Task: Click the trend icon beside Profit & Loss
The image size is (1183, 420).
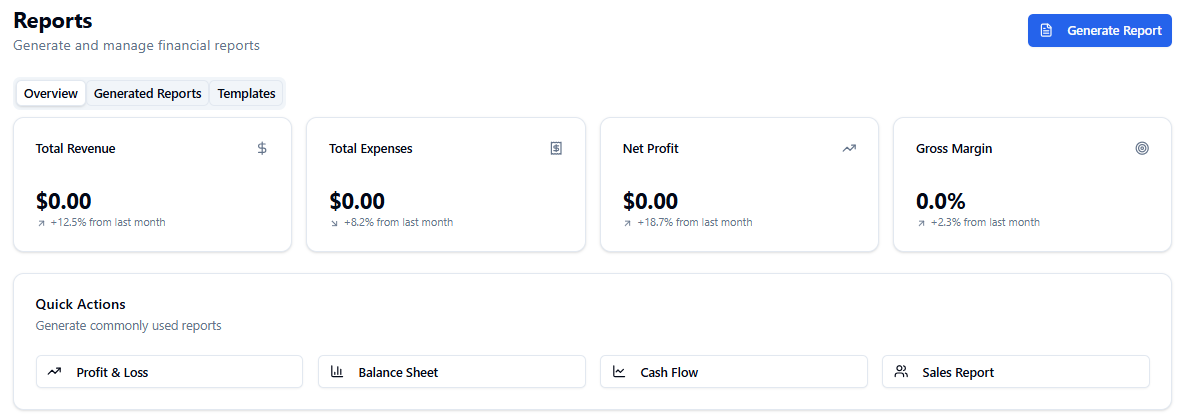Action: (54, 372)
